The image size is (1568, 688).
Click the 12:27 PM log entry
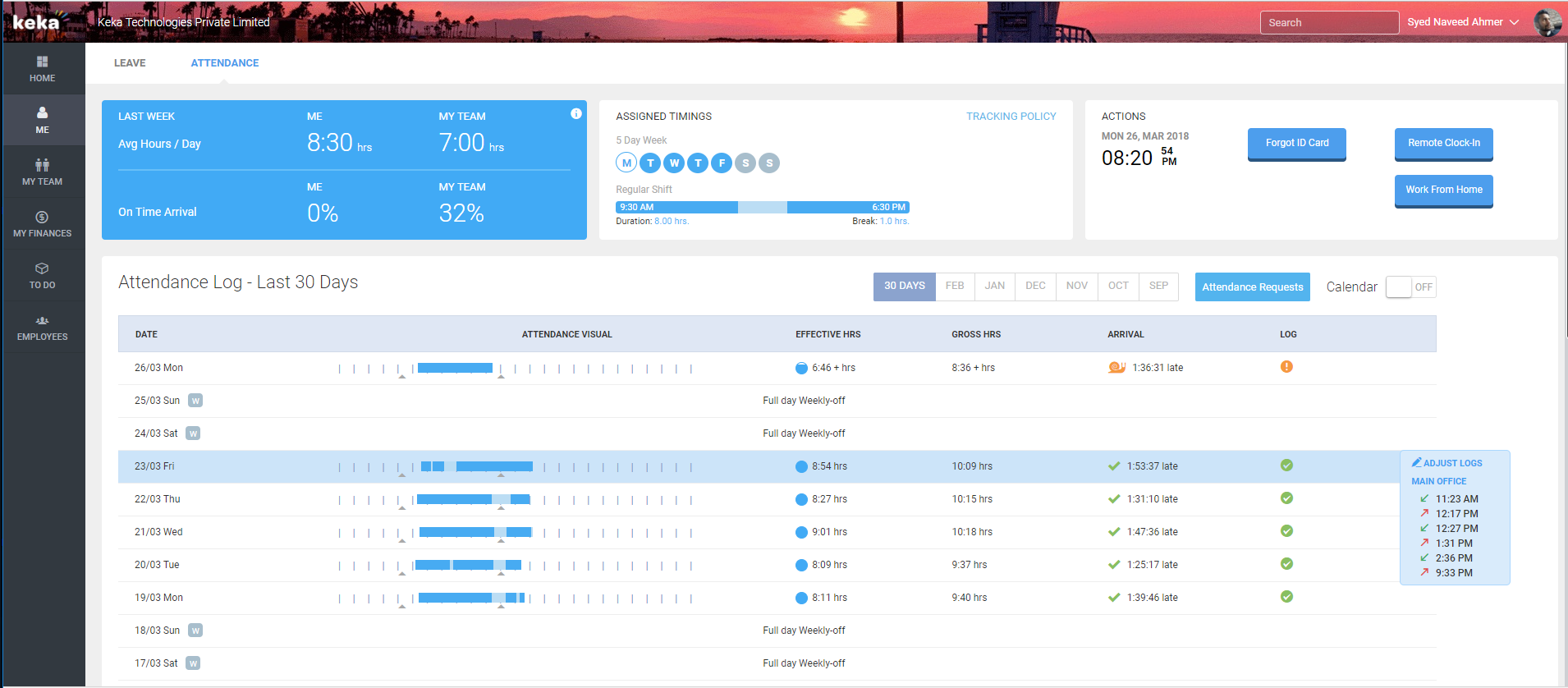[x=1456, y=529]
